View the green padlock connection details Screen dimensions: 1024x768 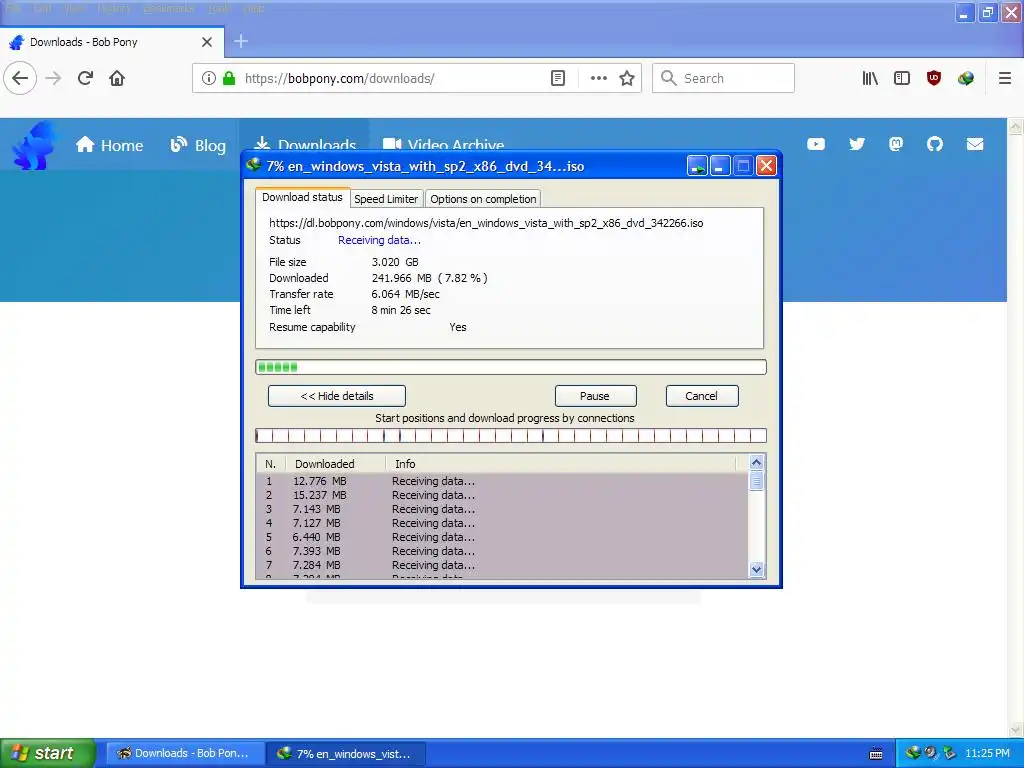[229, 78]
